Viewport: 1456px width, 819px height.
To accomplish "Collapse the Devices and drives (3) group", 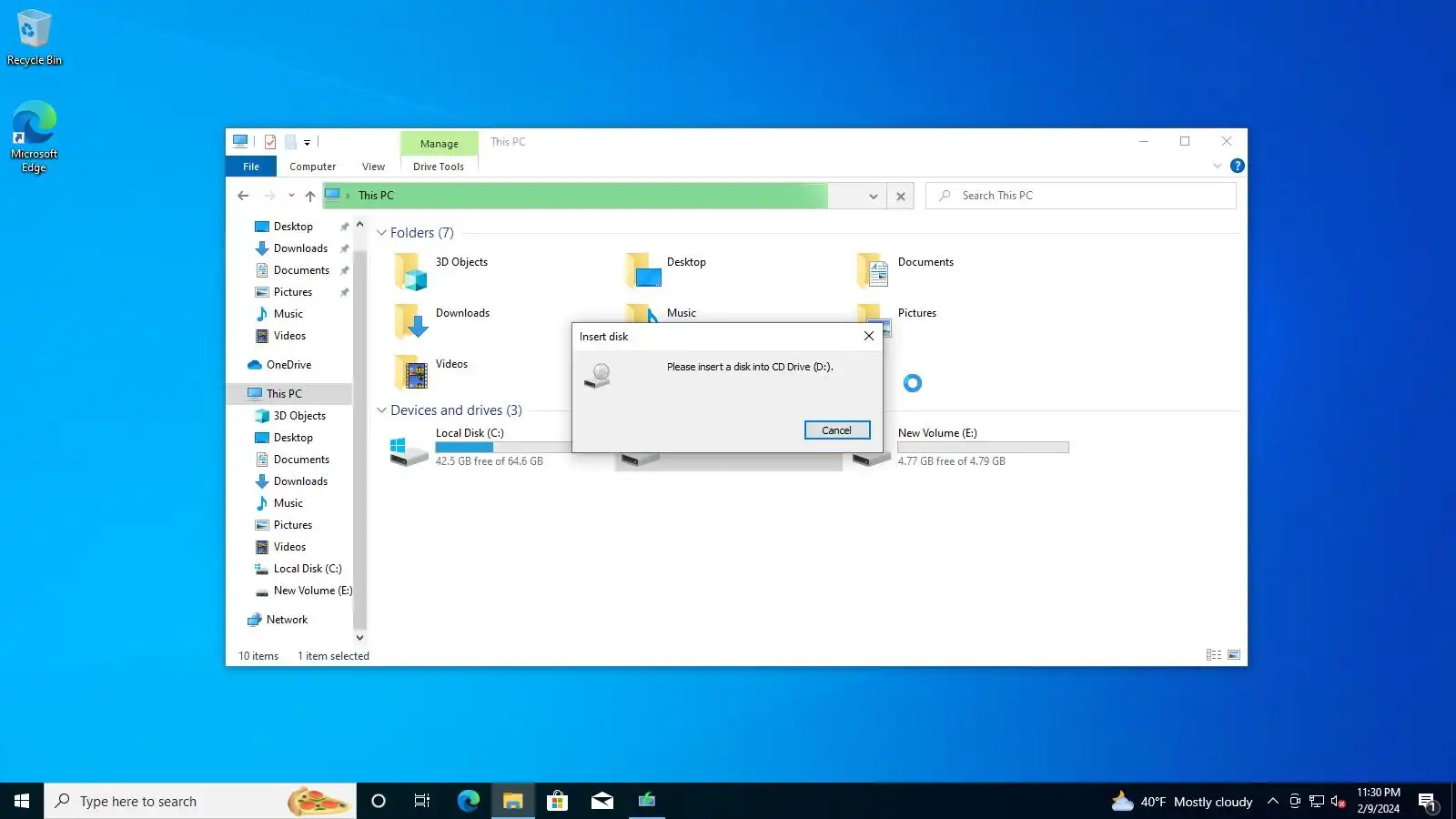I will [381, 410].
